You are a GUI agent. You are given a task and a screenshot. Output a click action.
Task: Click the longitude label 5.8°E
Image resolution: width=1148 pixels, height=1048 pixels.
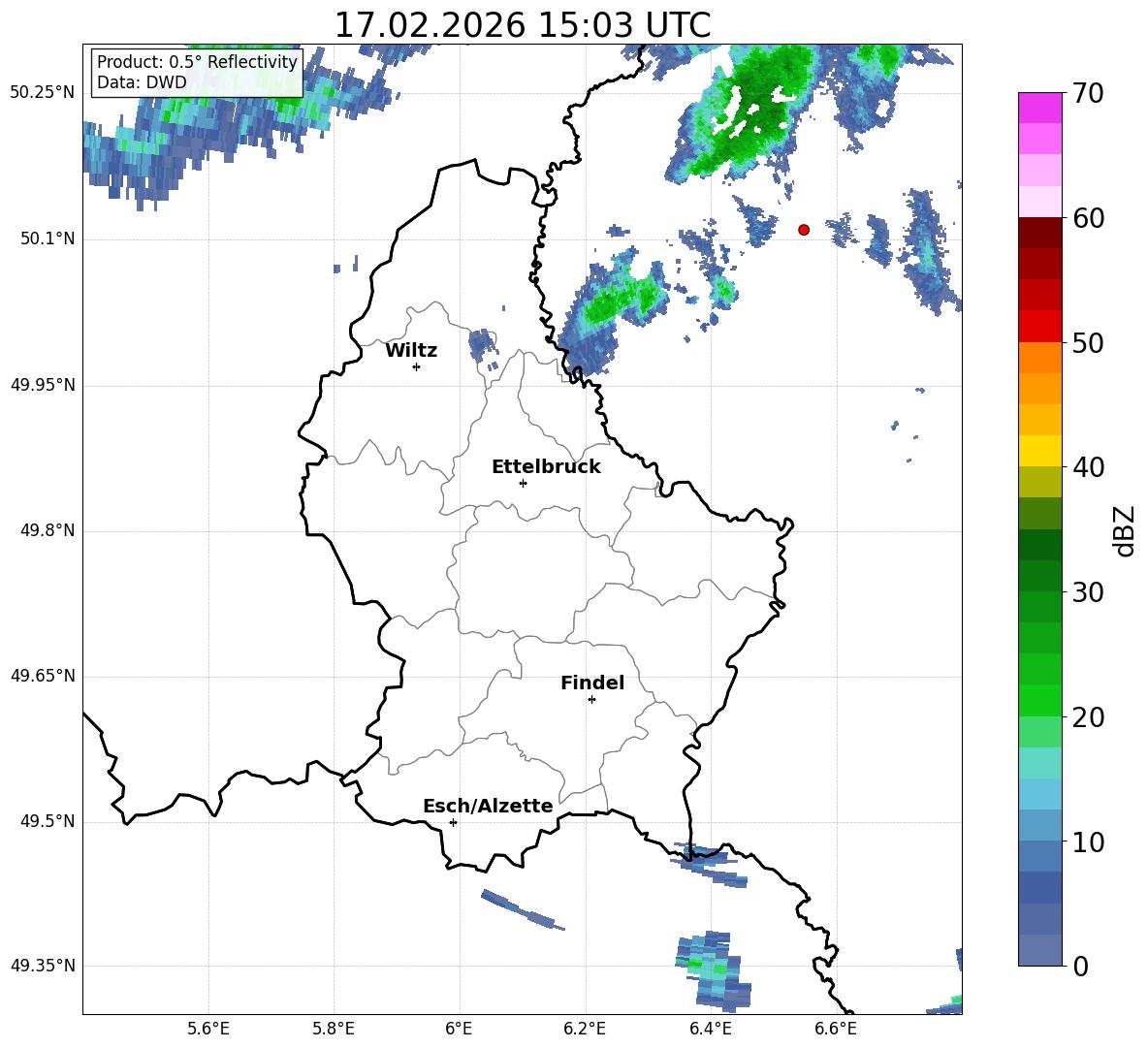pos(334,1029)
